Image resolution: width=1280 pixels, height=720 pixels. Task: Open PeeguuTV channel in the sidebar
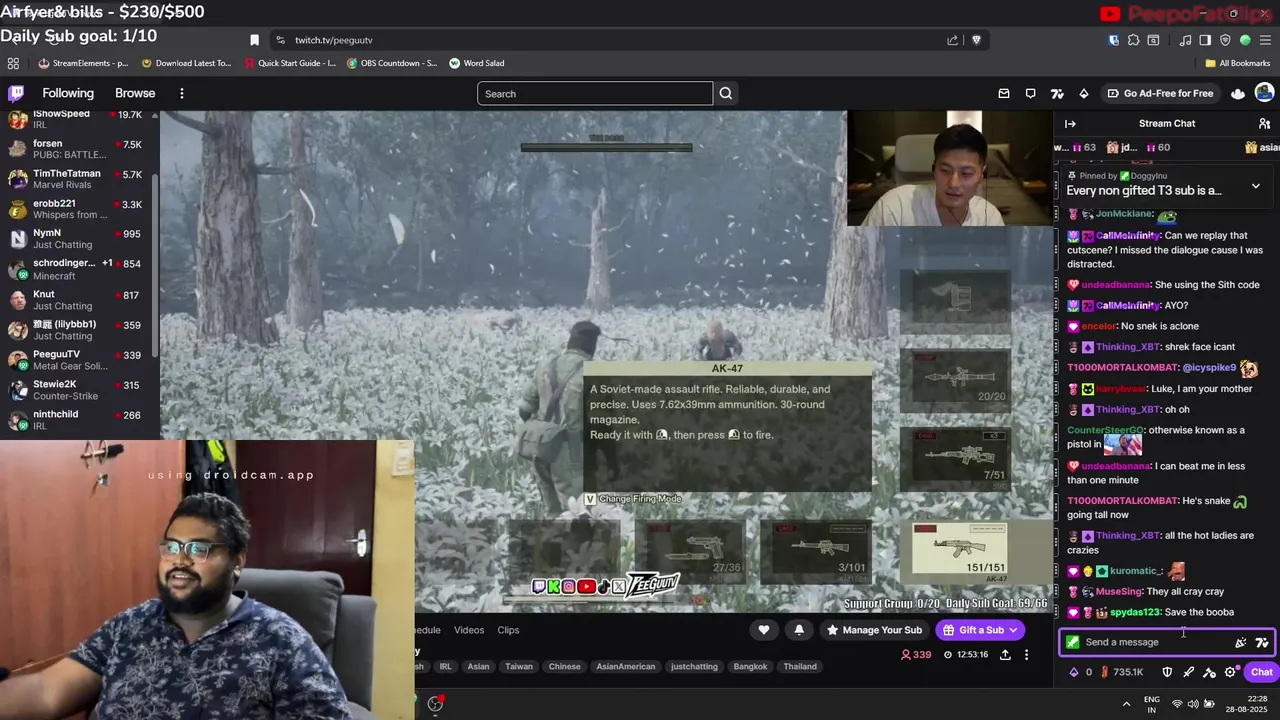(79, 360)
